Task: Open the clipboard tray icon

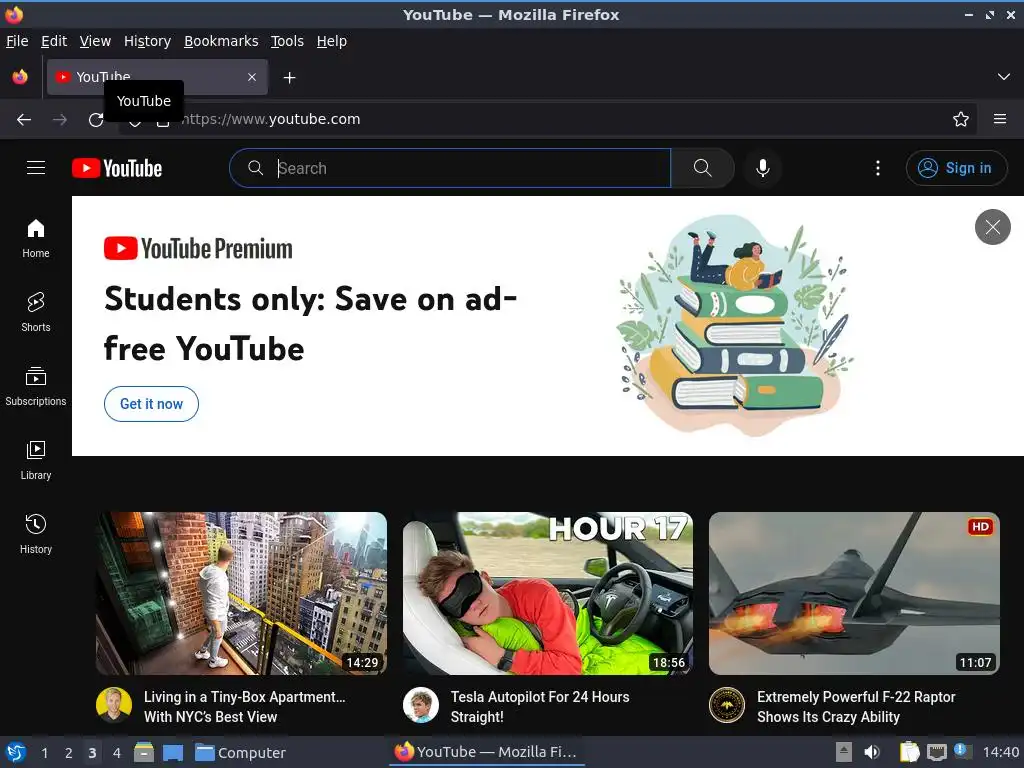Action: click(x=908, y=752)
